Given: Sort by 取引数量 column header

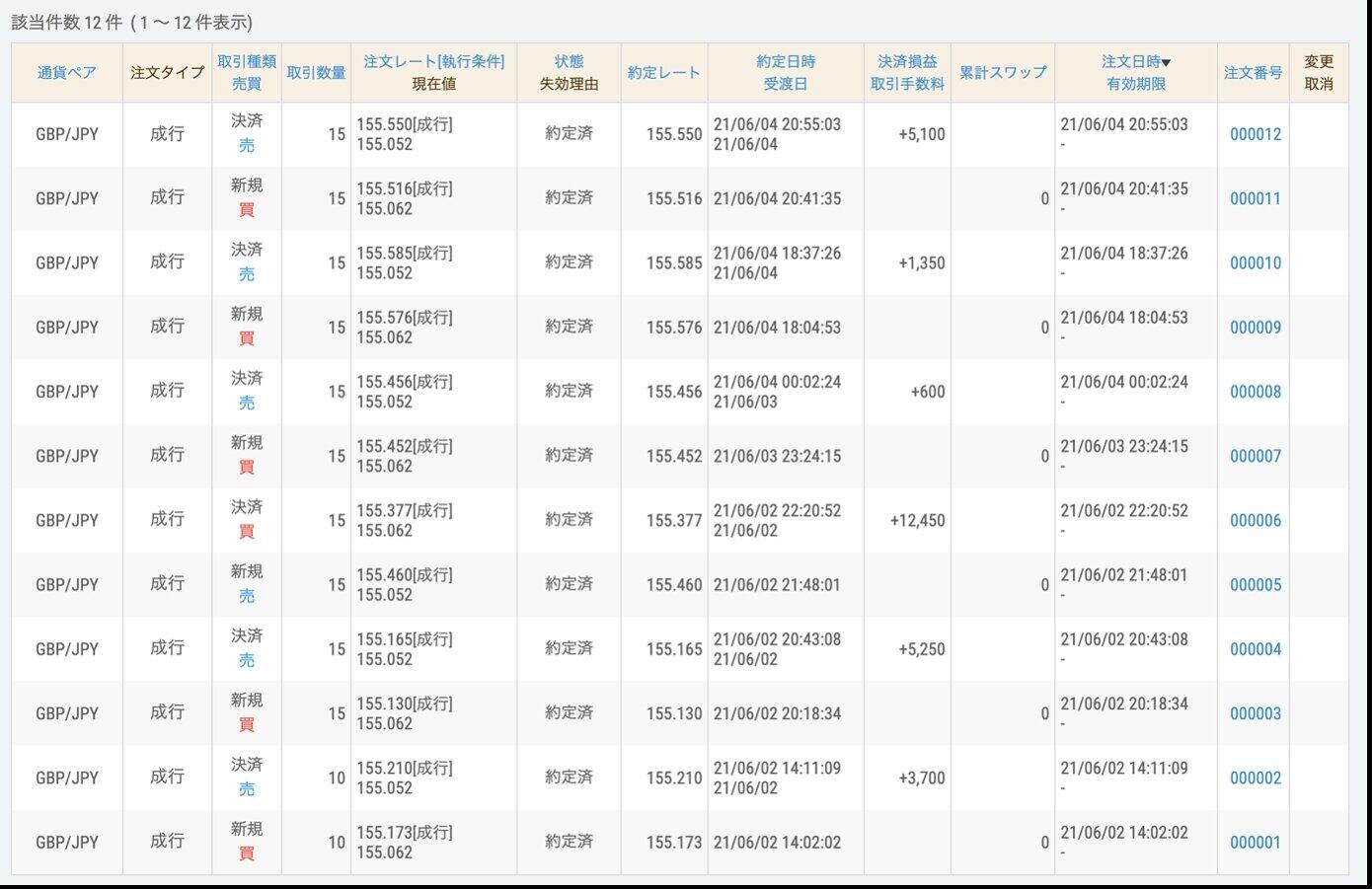Looking at the screenshot, I should coord(316,72).
